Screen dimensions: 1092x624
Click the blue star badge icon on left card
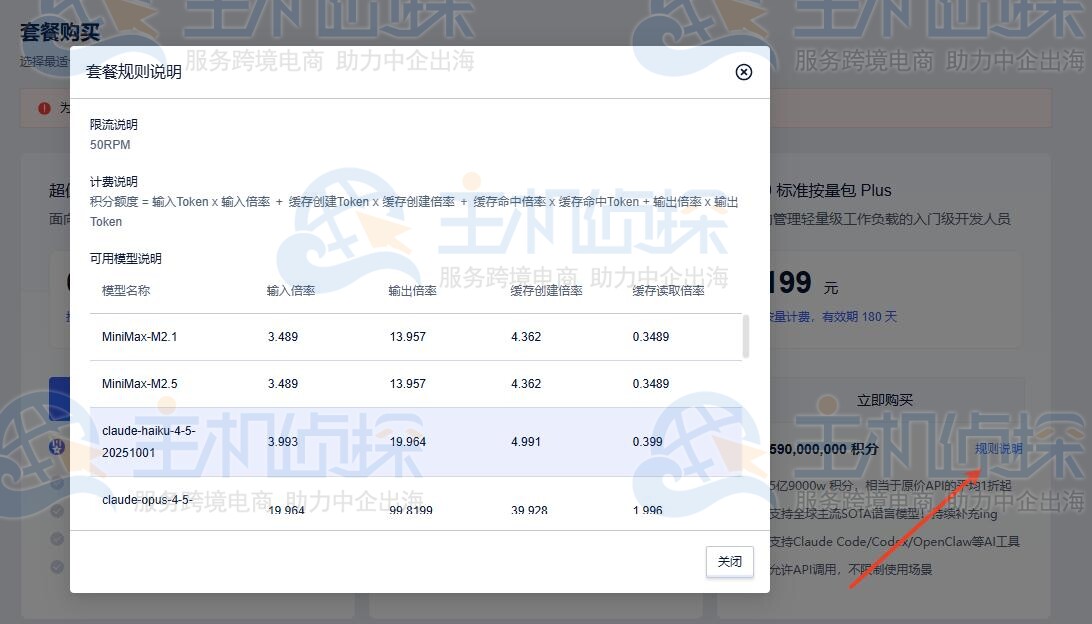[56, 447]
